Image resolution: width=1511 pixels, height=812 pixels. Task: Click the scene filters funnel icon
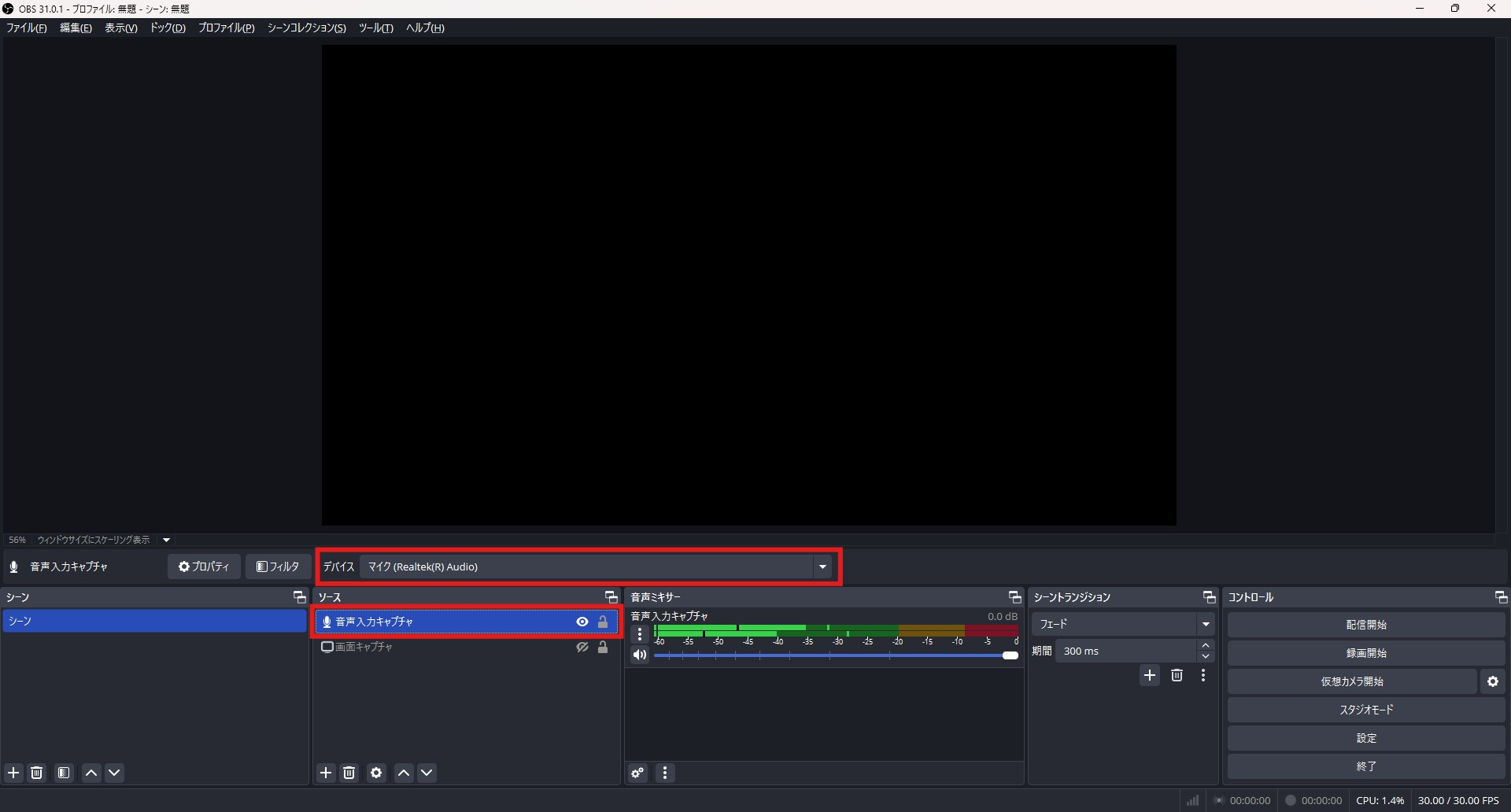point(64,773)
